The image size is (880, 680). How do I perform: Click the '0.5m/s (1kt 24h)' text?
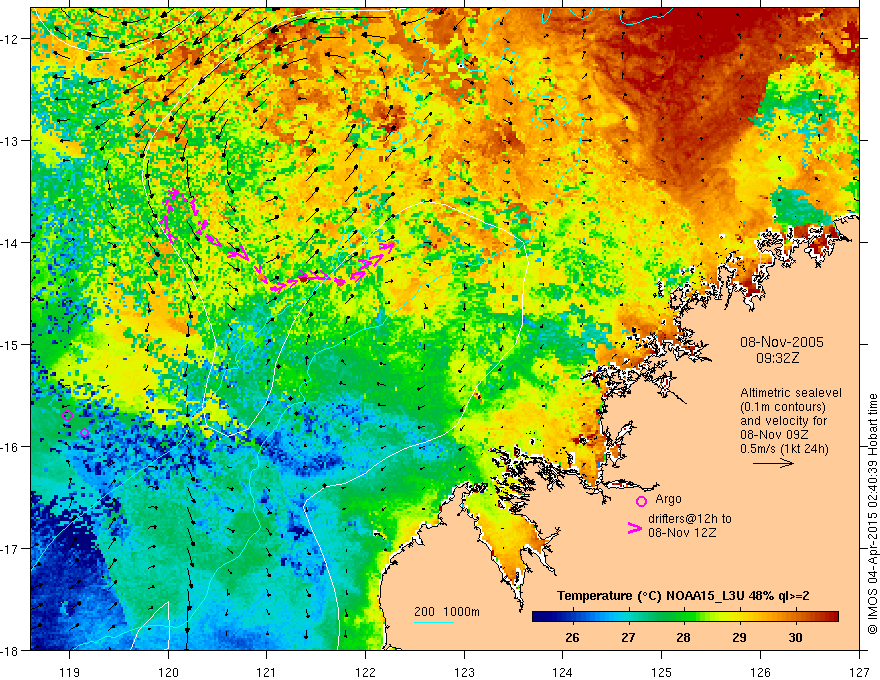pyautogui.click(x=784, y=449)
